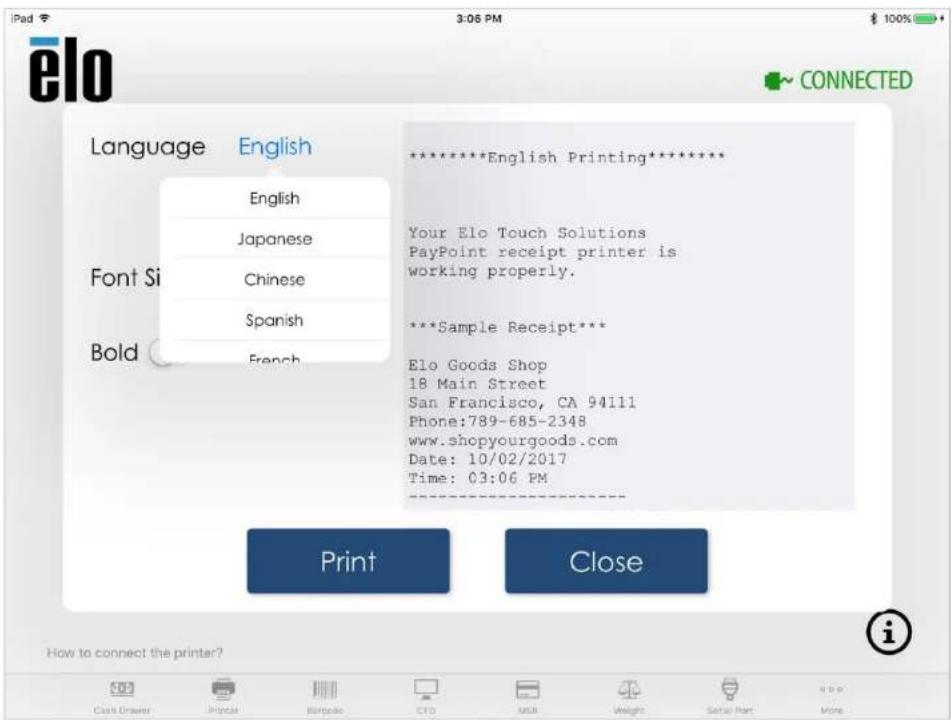Click 'Phone:789-685-2348' in receipt preview
The width and height of the screenshot is (951, 720).
497,422
